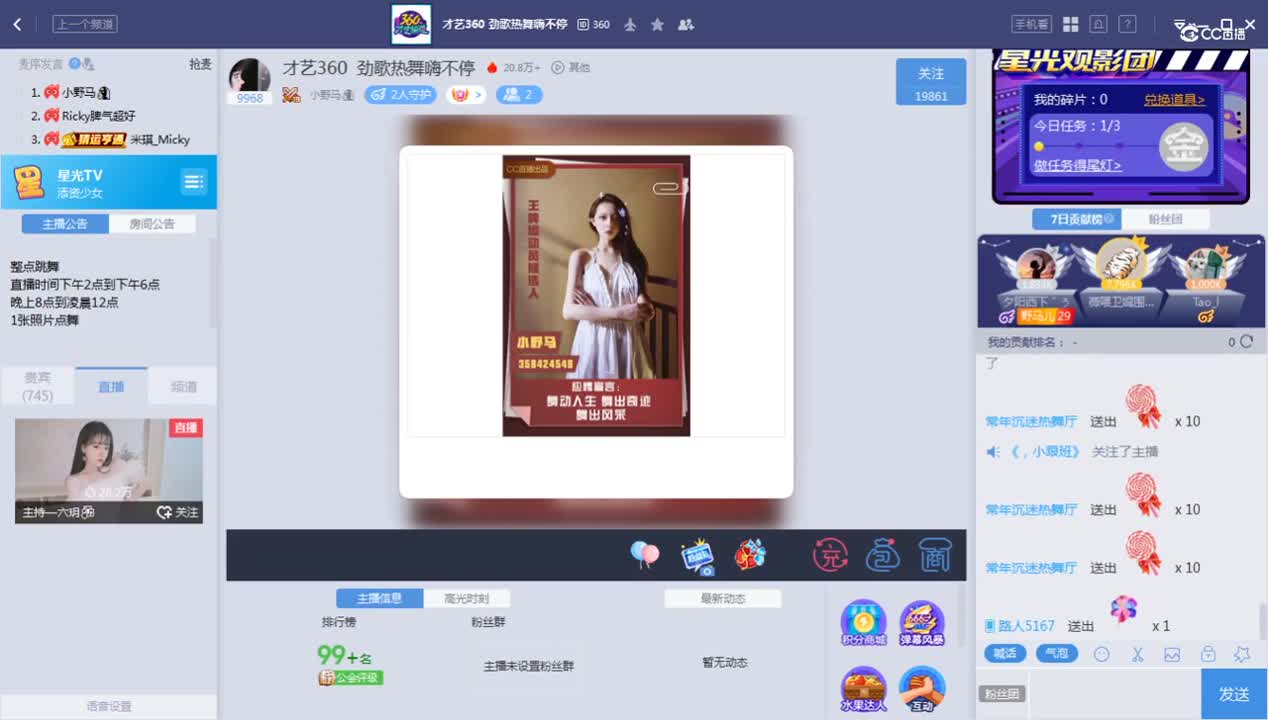
Task: Insert an image with the picture icon
Action: (x=1172, y=654)
